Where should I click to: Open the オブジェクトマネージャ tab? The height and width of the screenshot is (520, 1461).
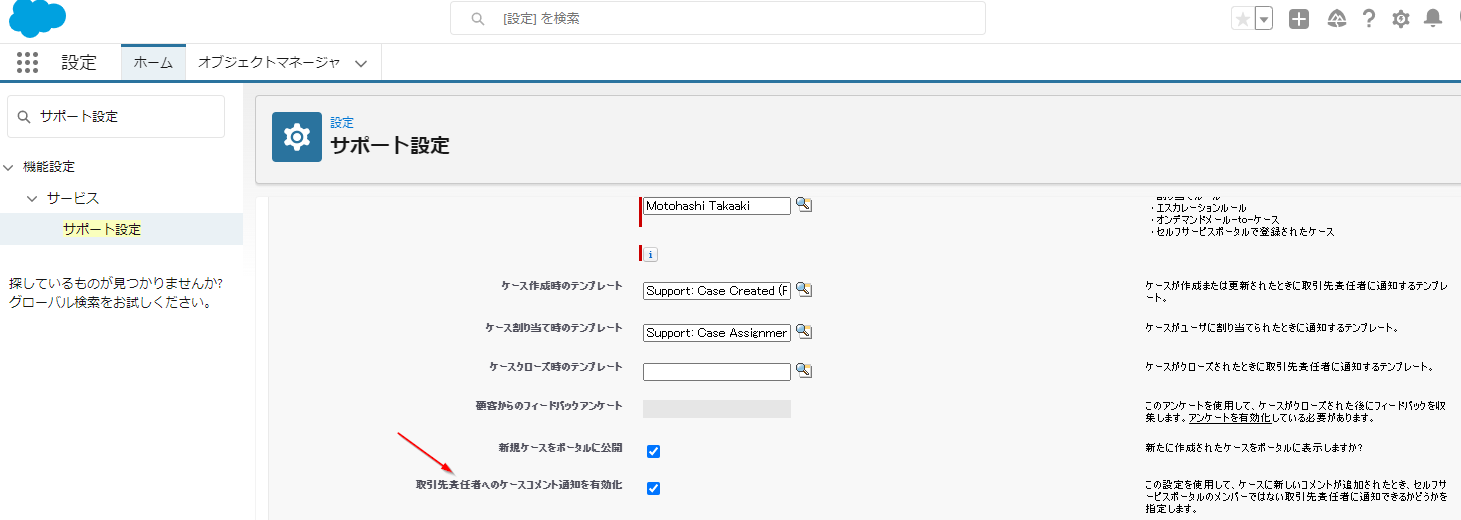pyautogui.click(x=269, y=62)
